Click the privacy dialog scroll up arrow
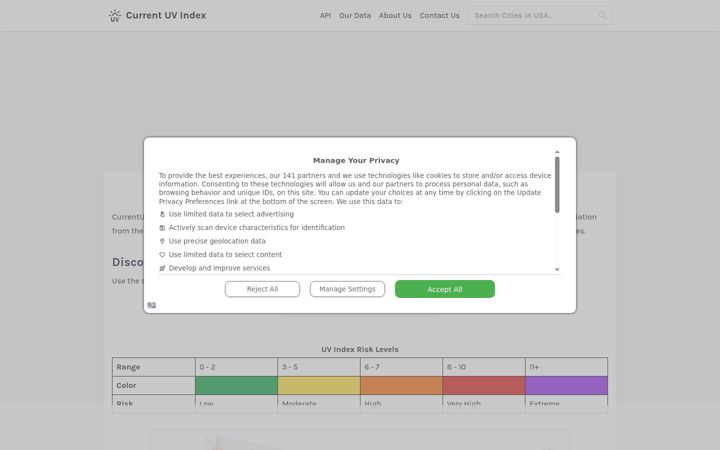The width and height of the screenshot is (720, 450). pos(557,152)
